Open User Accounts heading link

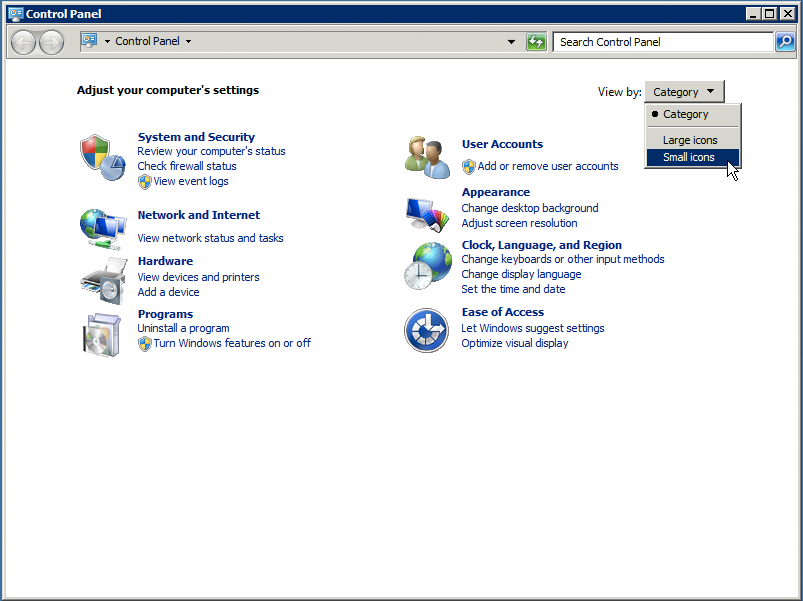(x=502, y=144)
